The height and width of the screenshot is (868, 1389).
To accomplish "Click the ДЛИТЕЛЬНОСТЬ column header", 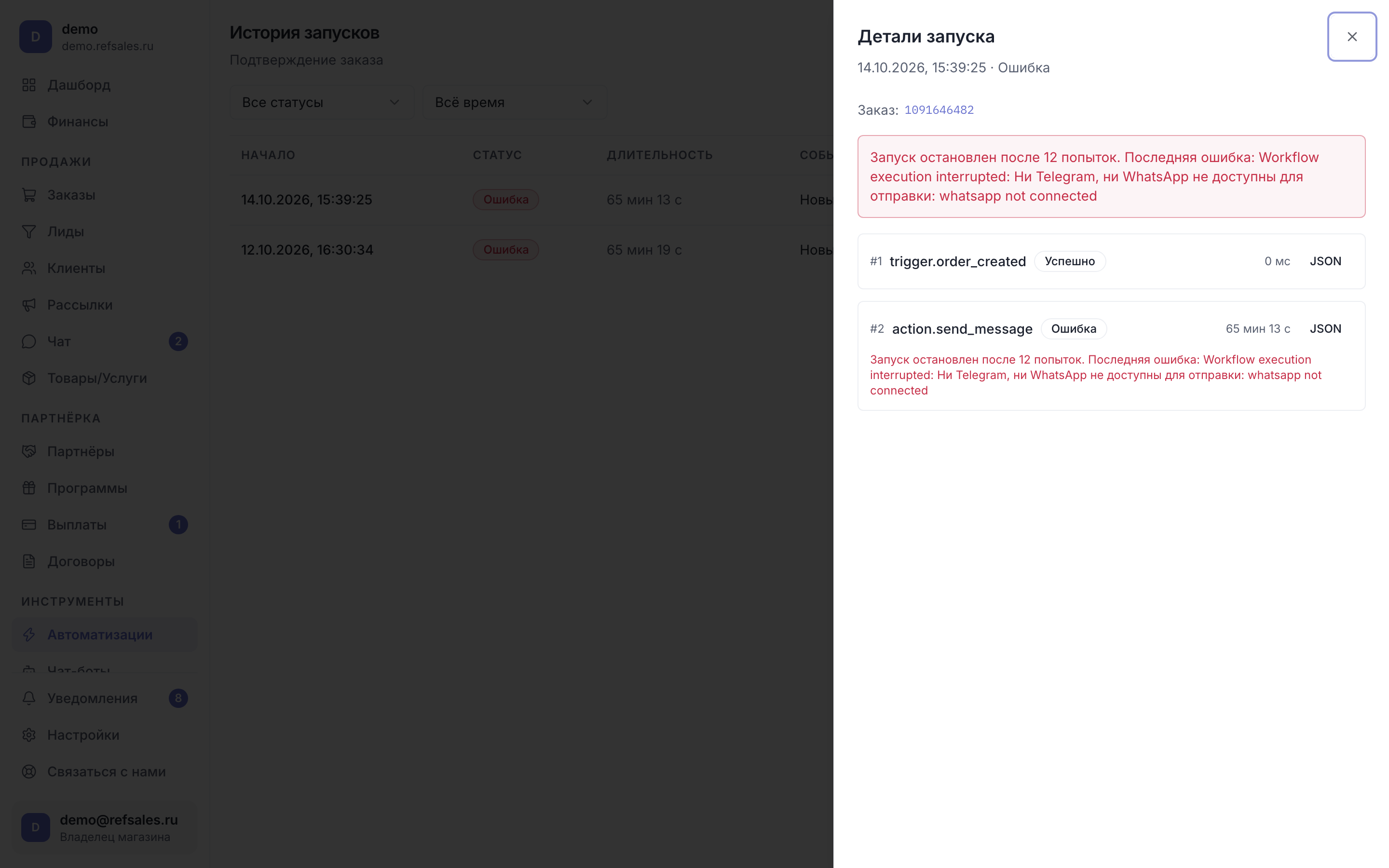I will click(x=659, y=155).
